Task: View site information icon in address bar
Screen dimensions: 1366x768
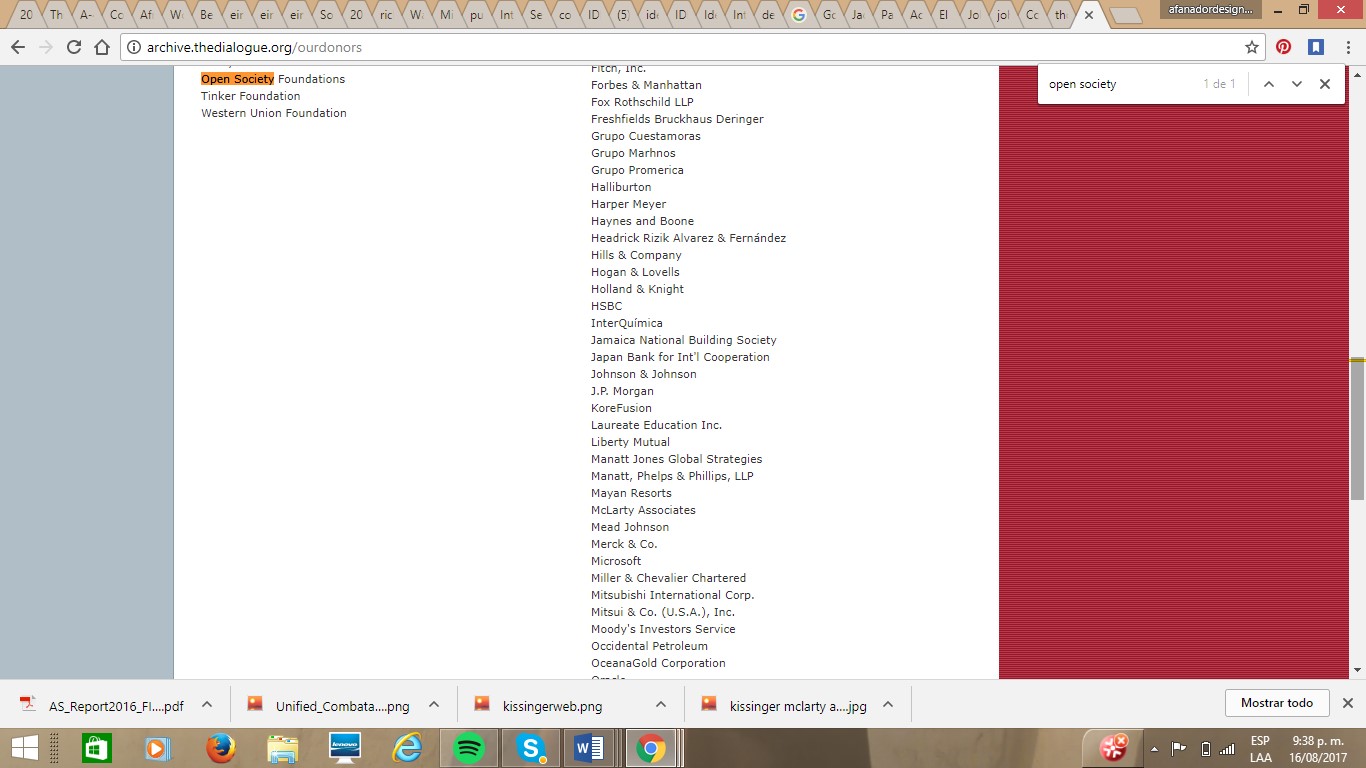Action: (134, 47)
